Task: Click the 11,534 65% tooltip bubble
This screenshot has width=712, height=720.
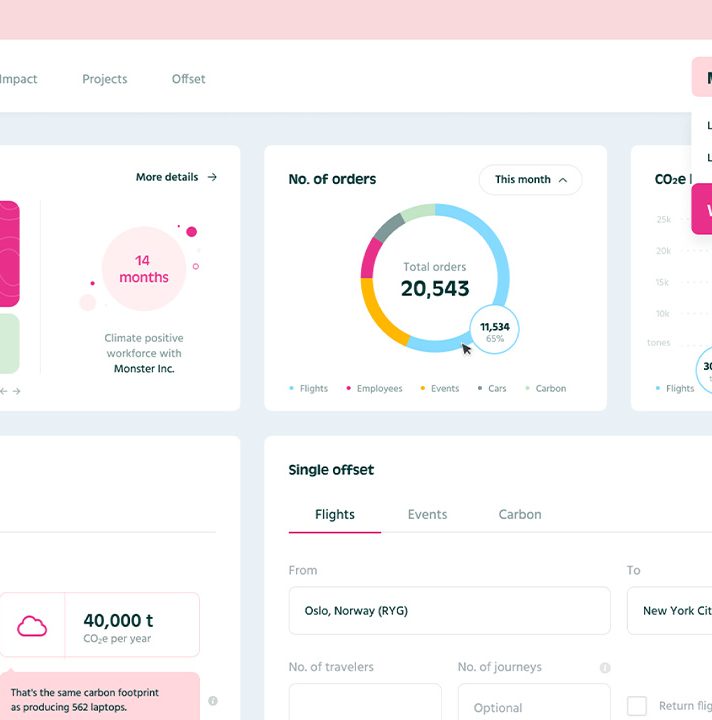Action: coord(494,330)
